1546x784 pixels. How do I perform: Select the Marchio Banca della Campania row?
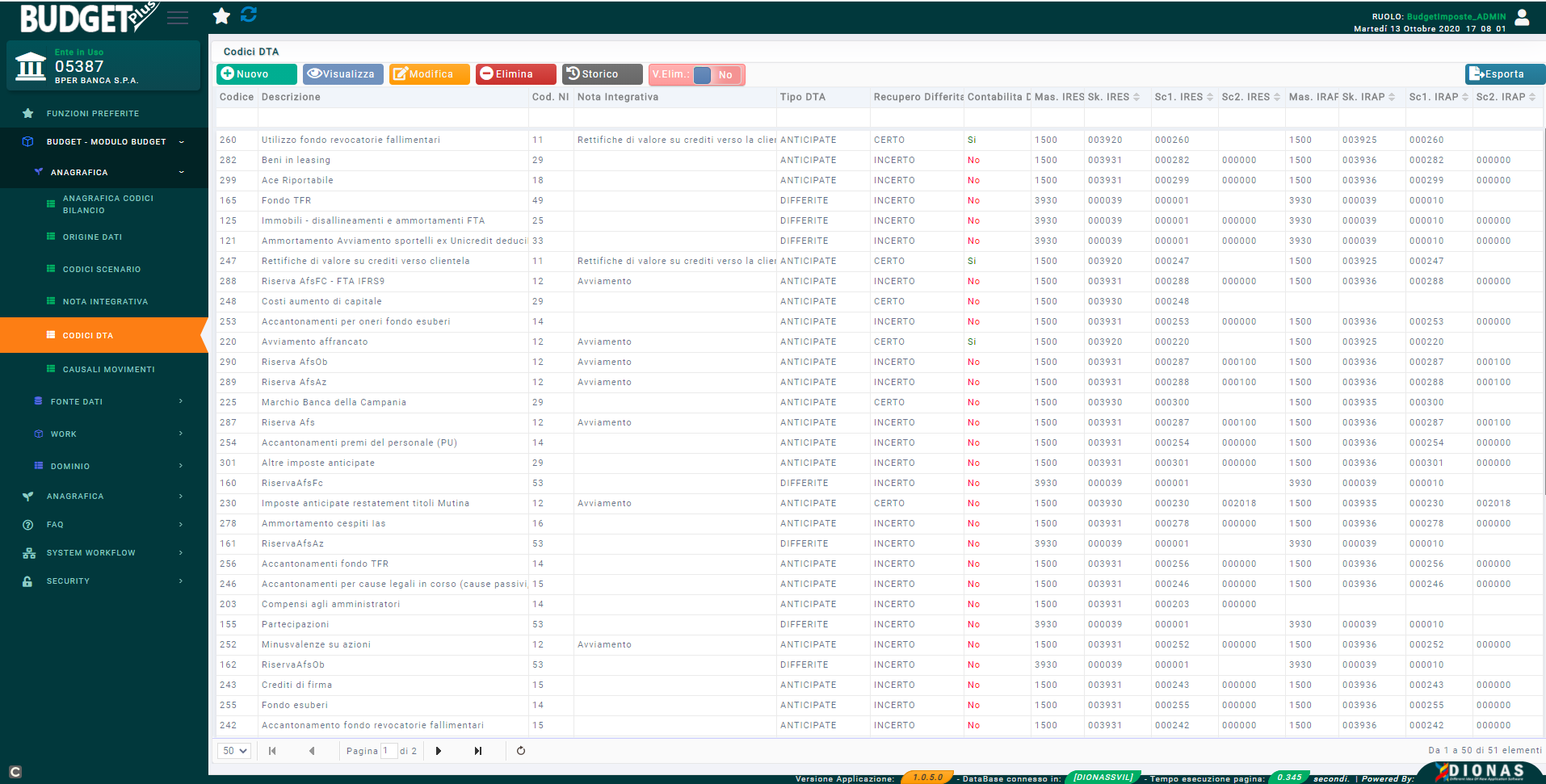tap(880, 402)
